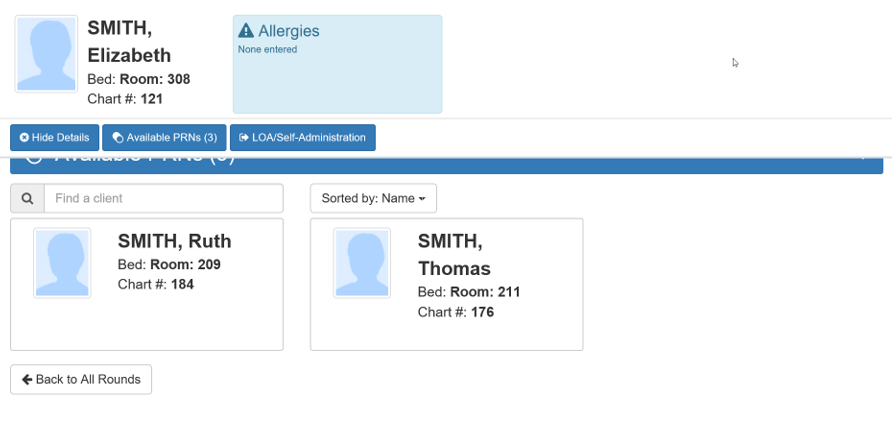Go back to All Rounds
This screenshot has width=893, height=421.
(x=81, y=380)
